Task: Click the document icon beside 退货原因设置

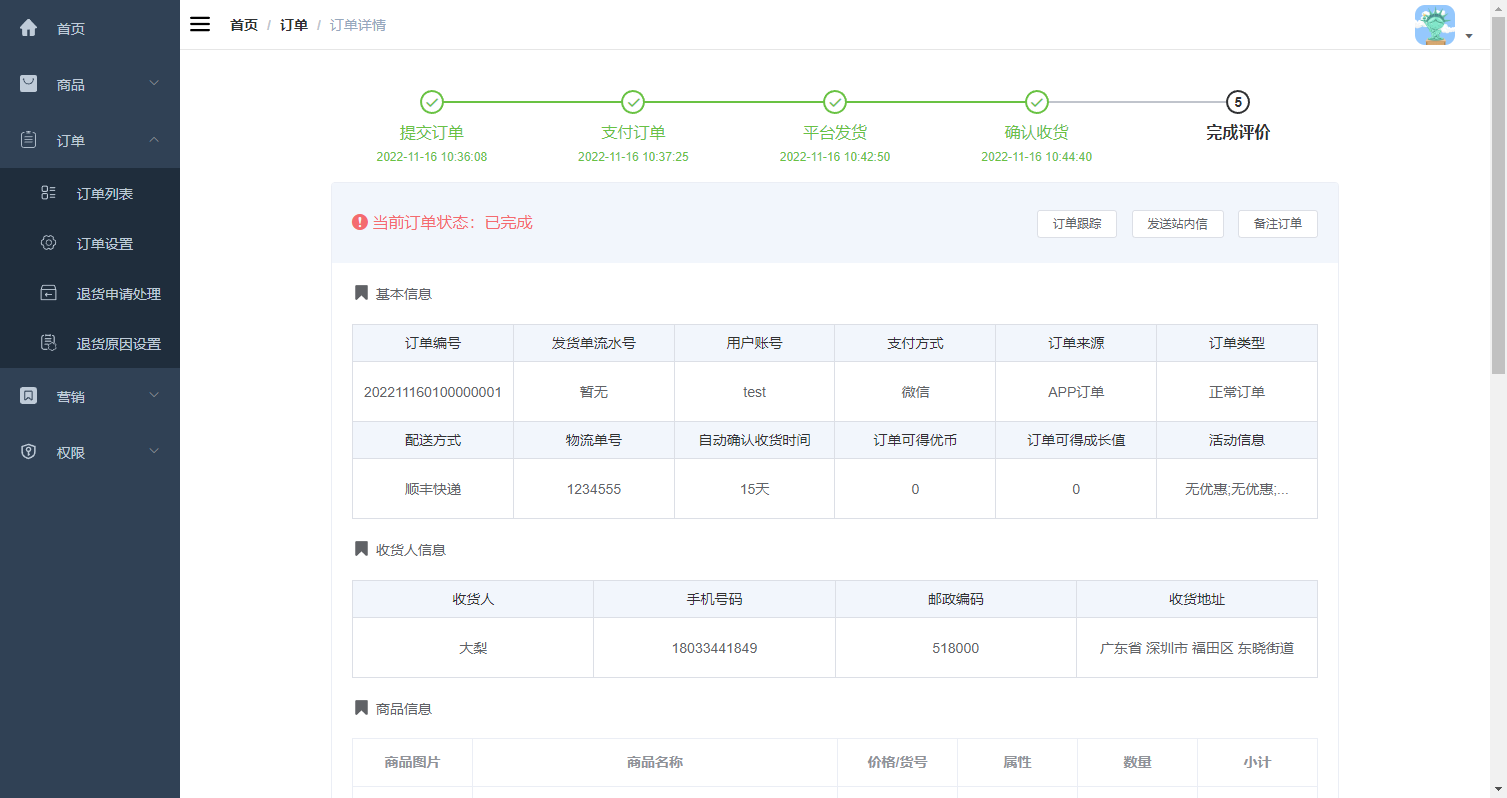Action: pyautogui.click(x=48, y=343)
